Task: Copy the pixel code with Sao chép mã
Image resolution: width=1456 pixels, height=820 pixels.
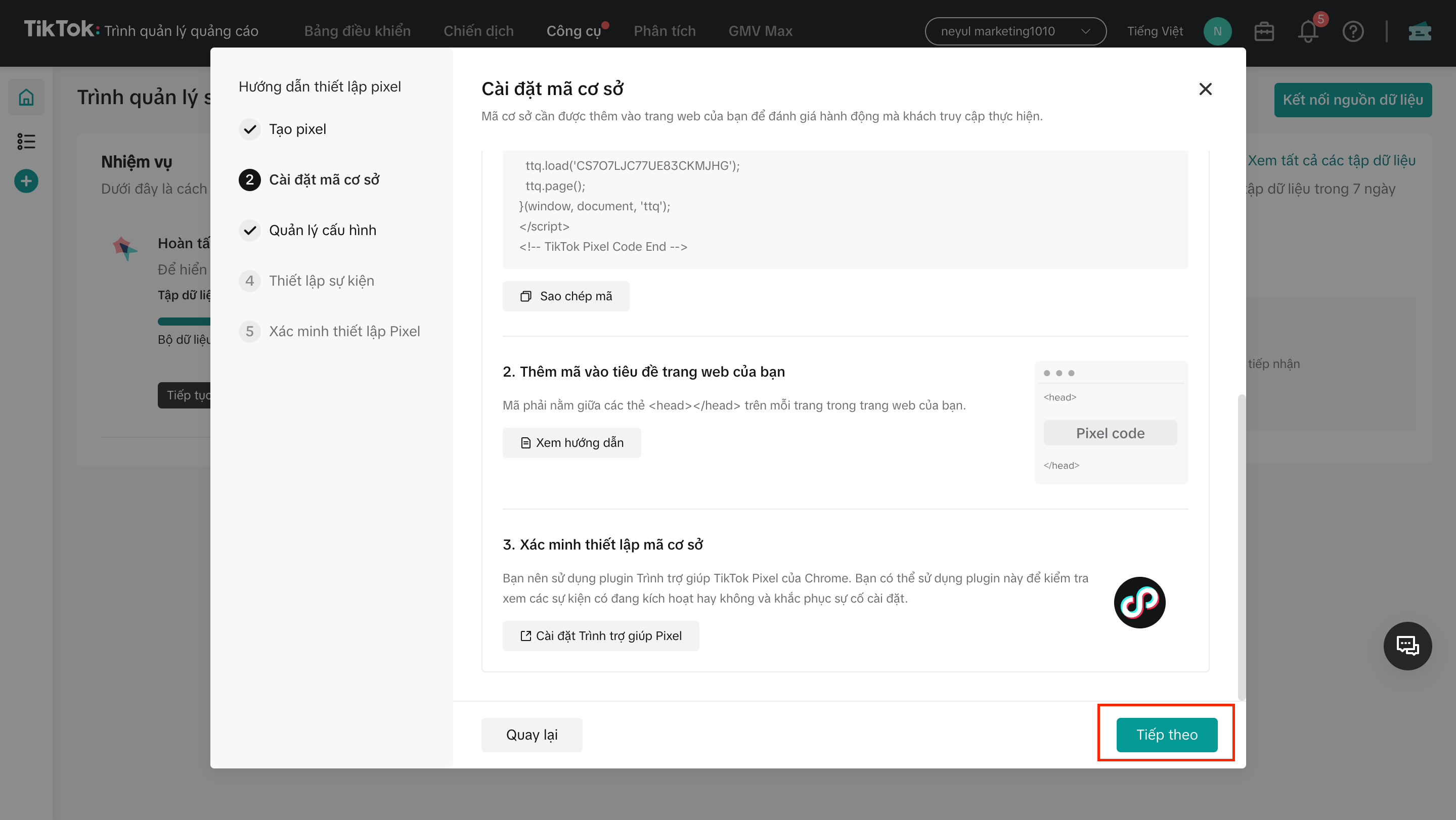Action: tap(566, 296)
